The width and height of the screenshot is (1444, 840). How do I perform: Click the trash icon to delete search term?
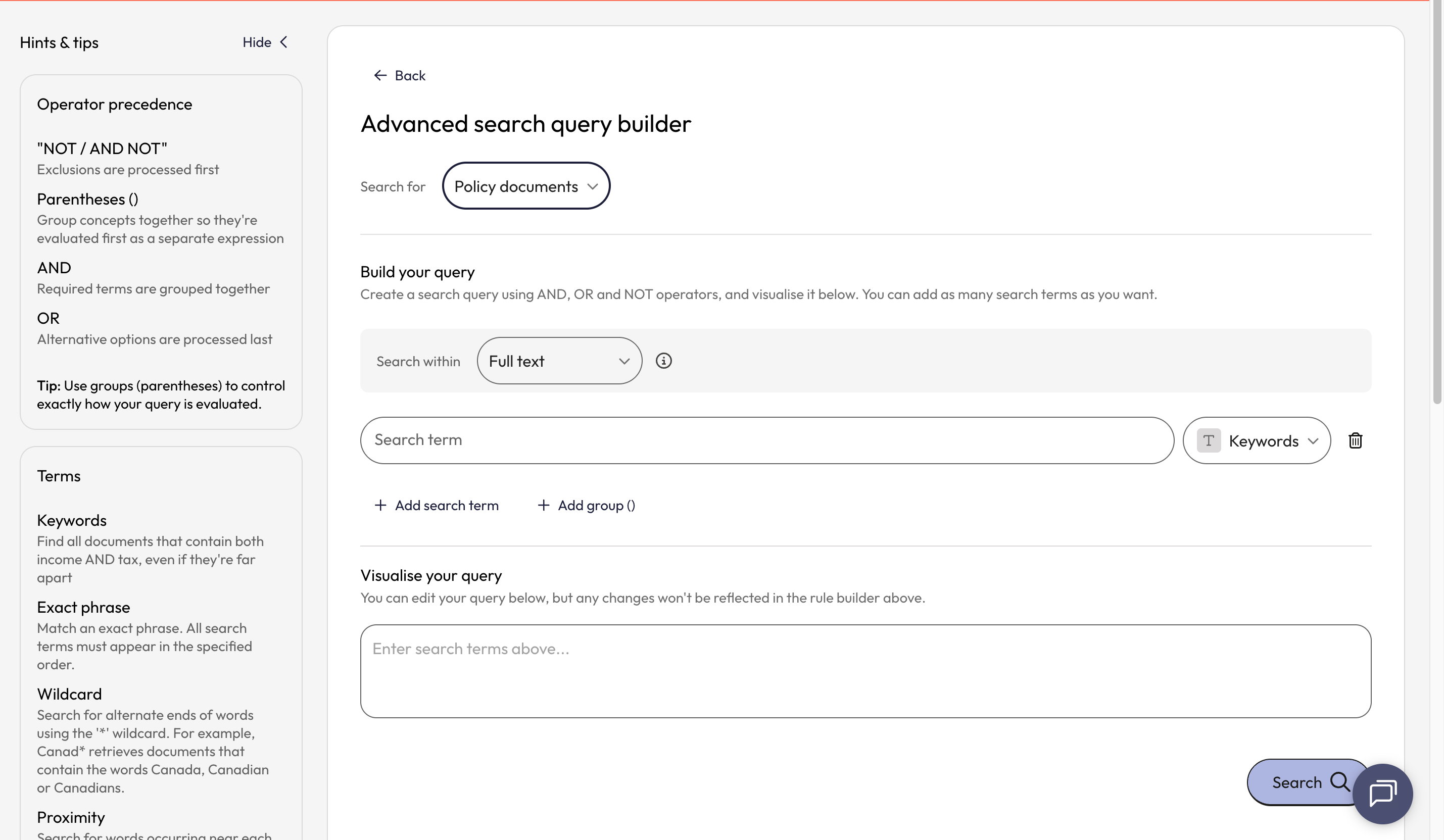click(x=1355, y=440)
